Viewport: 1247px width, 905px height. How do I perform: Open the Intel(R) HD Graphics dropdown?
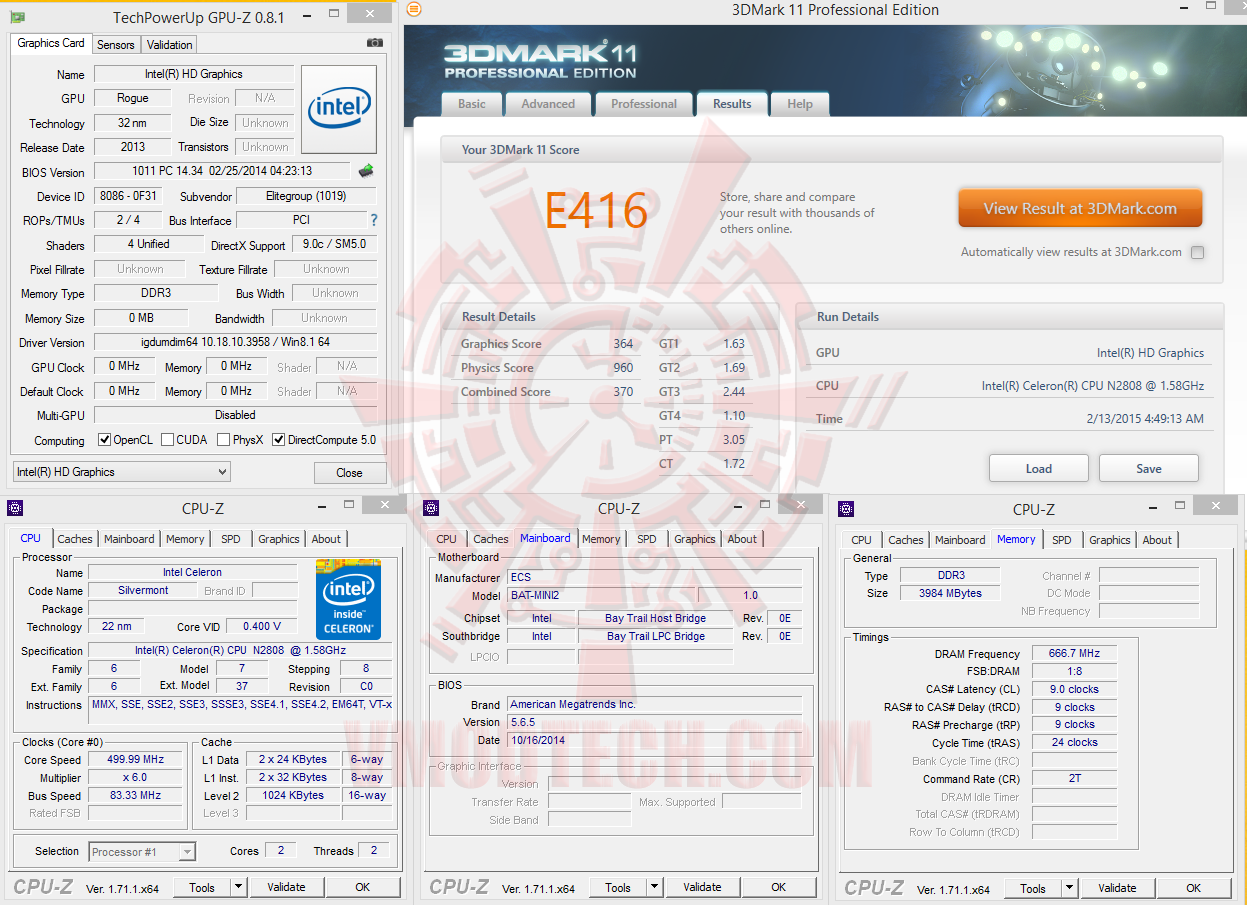point(121,472)
